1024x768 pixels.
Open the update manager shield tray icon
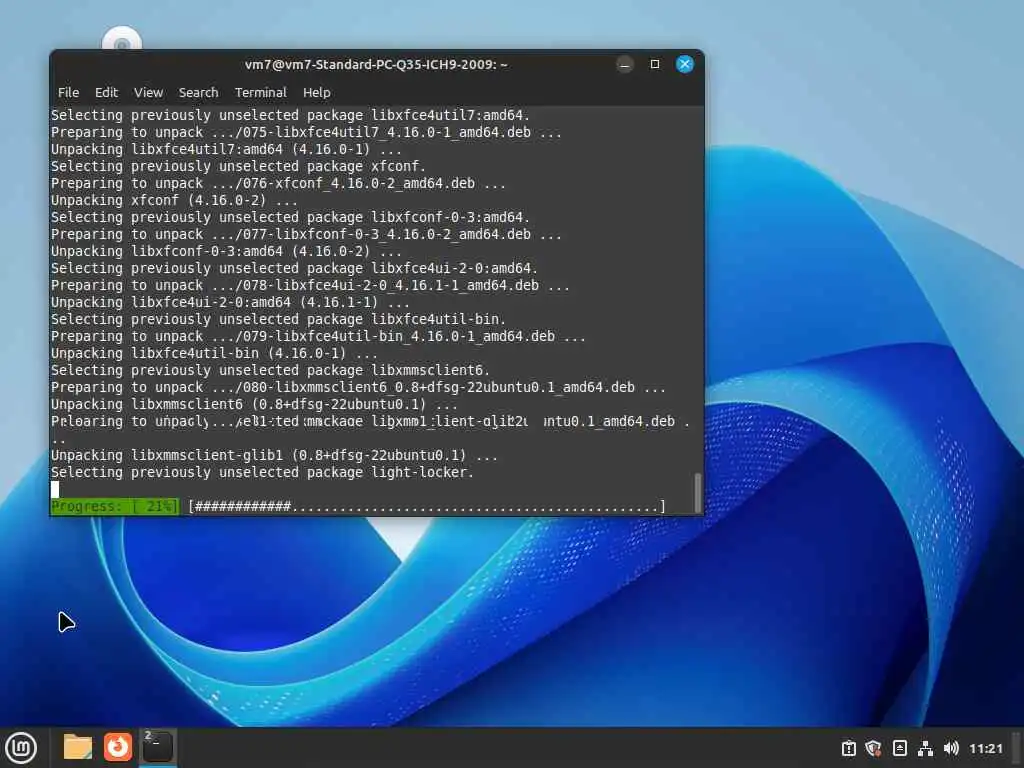[x=873, y=748]
